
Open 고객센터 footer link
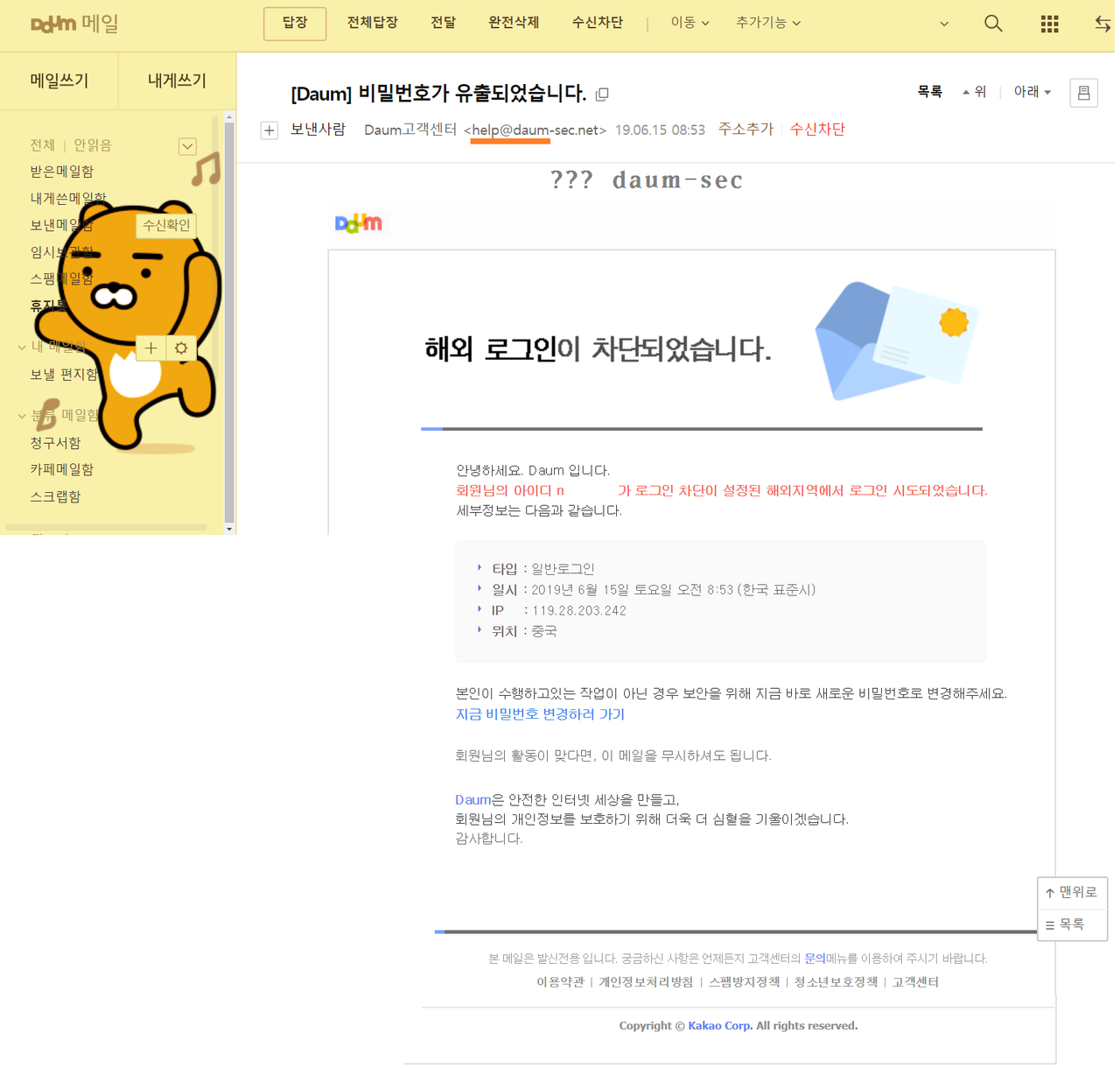(x=915, y=982)
